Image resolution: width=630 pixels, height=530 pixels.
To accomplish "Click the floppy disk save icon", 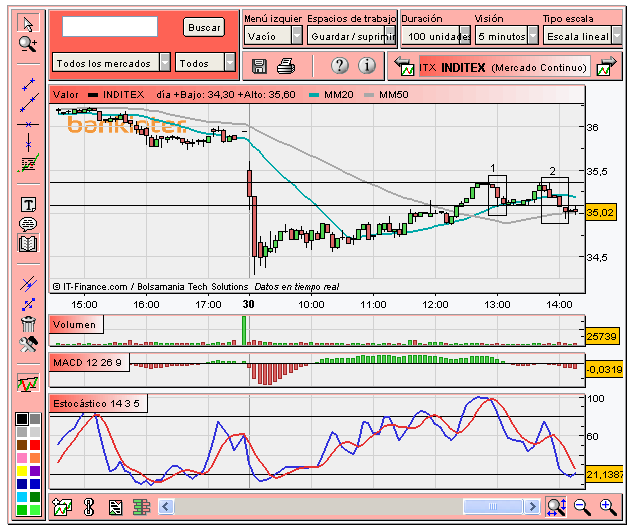I will (259, 66).
